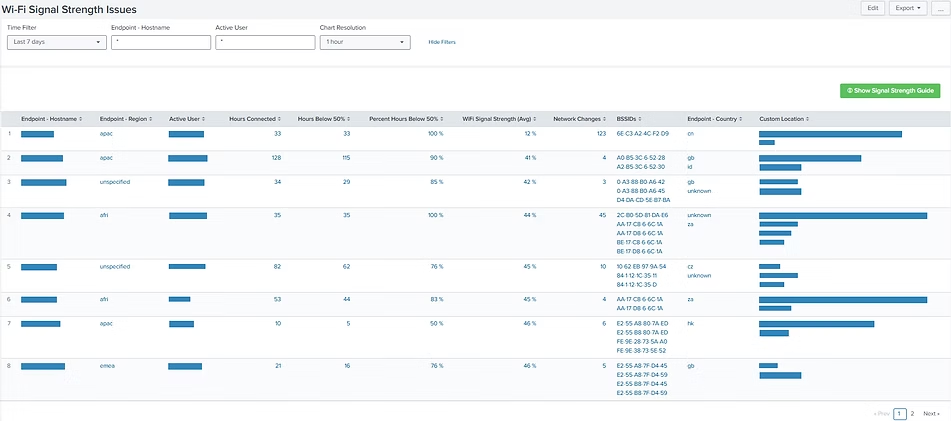This screenshot has height=421, width=951.
Task: Open the more options ellipsis menu
Action: [x=939, y=8]
